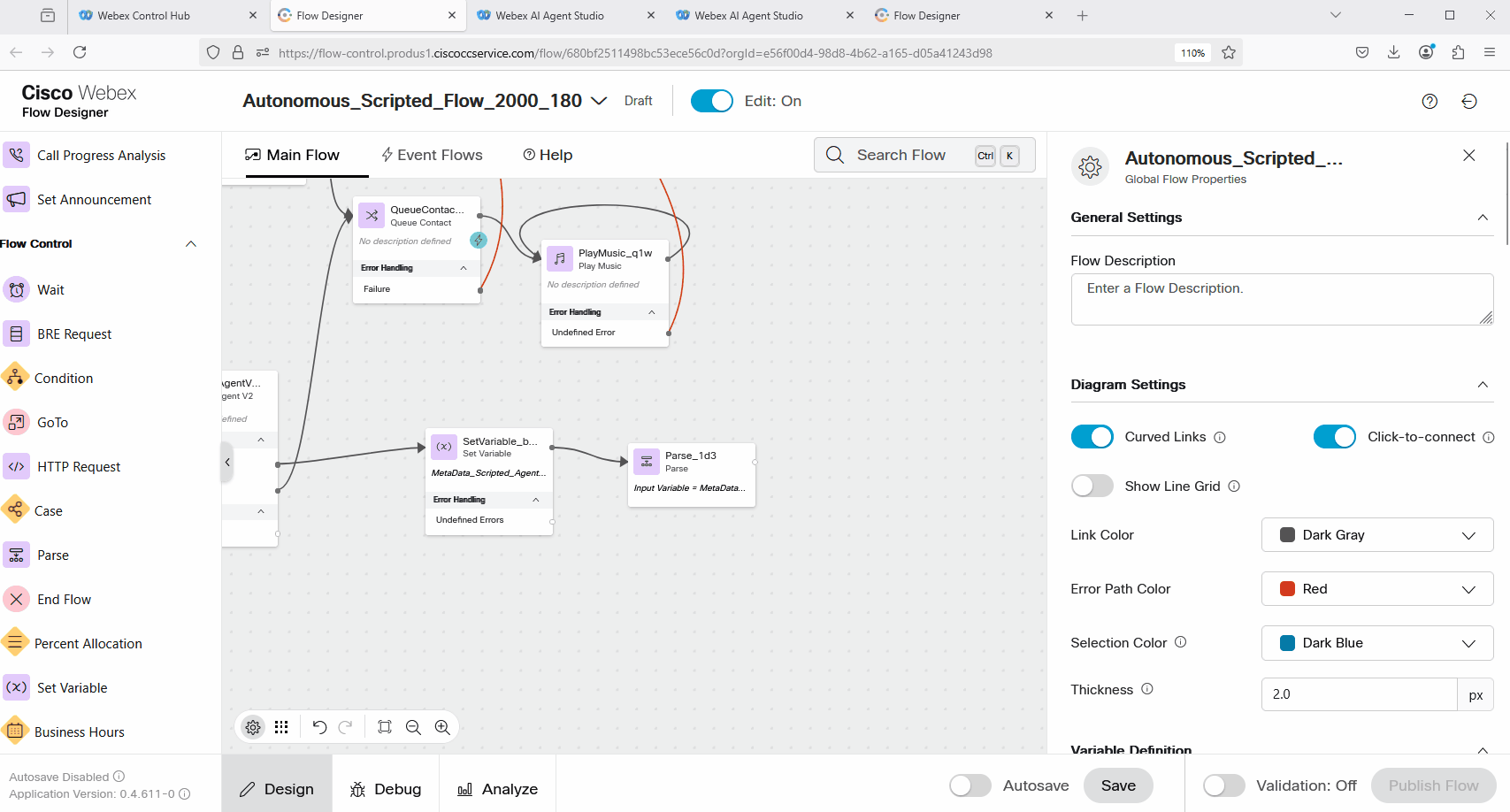
Task: Open the Selection Color dropdown
Action: (x=1376, y=643)
